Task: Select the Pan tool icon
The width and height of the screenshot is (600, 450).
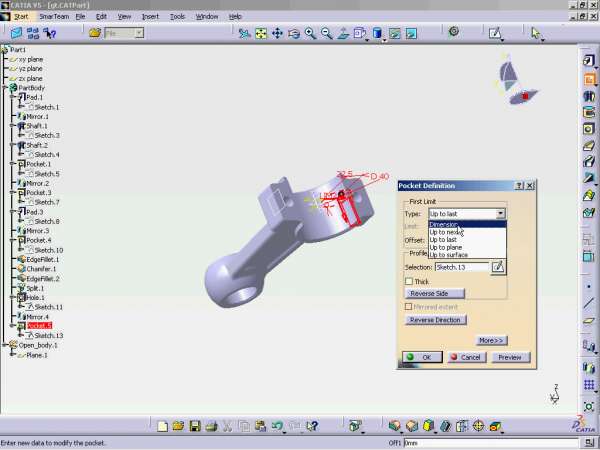Action: [277, 33]
